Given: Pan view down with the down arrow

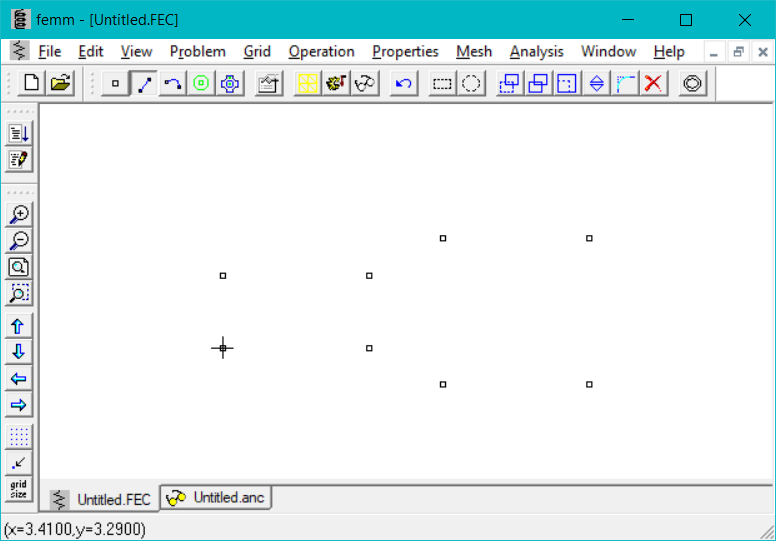Looking at the screenshot, I should pyautogui.click(x=19, y=352).
